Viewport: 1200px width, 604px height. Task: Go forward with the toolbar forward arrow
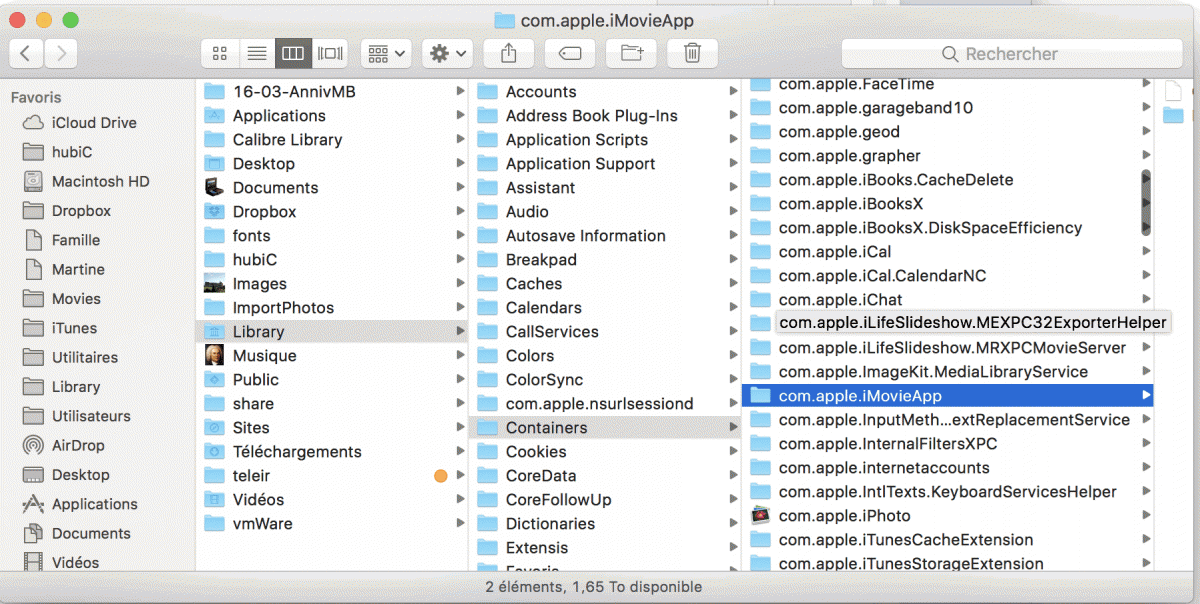point(60,53)
